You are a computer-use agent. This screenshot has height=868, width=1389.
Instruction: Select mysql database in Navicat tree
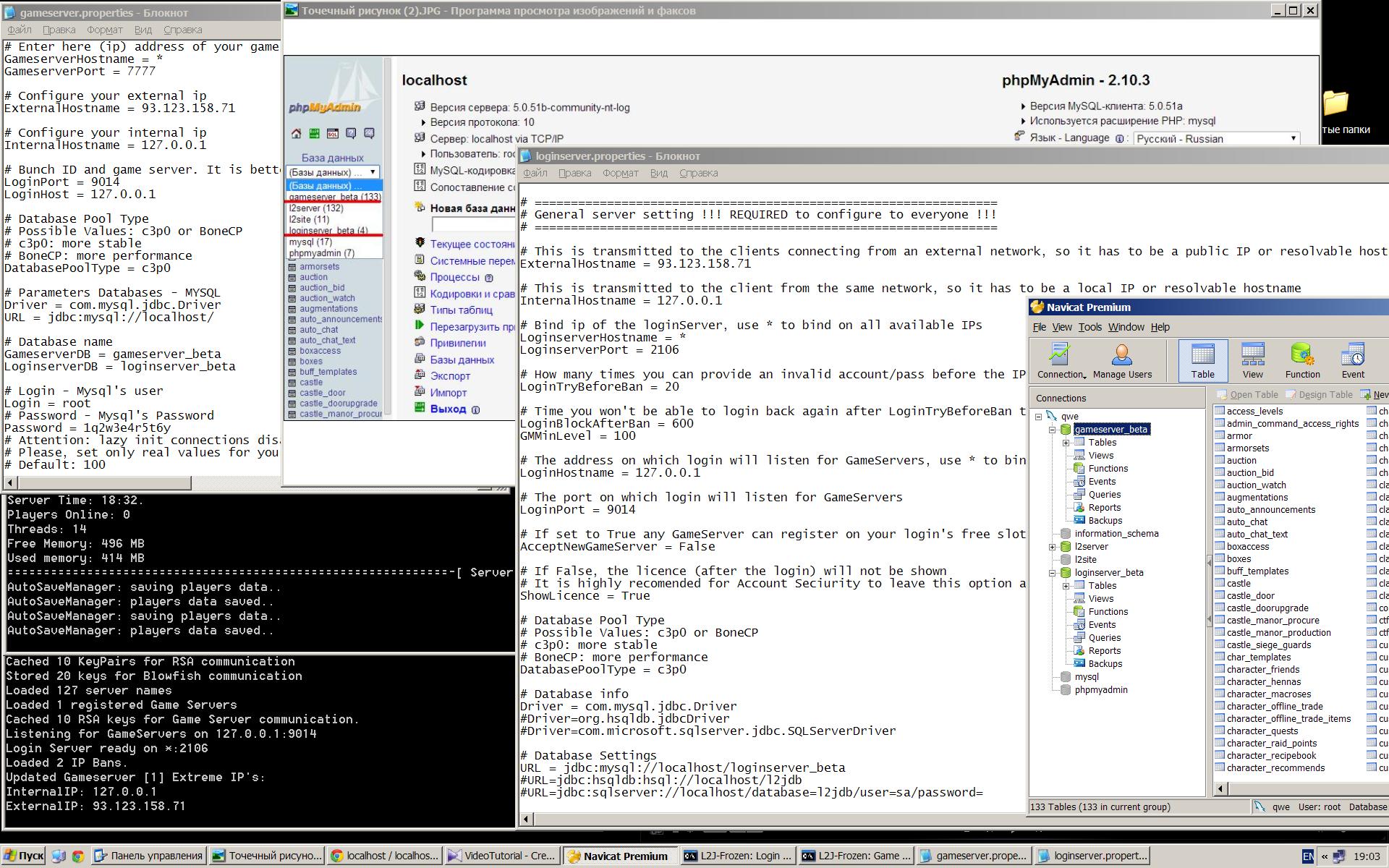click(1086, 677)
